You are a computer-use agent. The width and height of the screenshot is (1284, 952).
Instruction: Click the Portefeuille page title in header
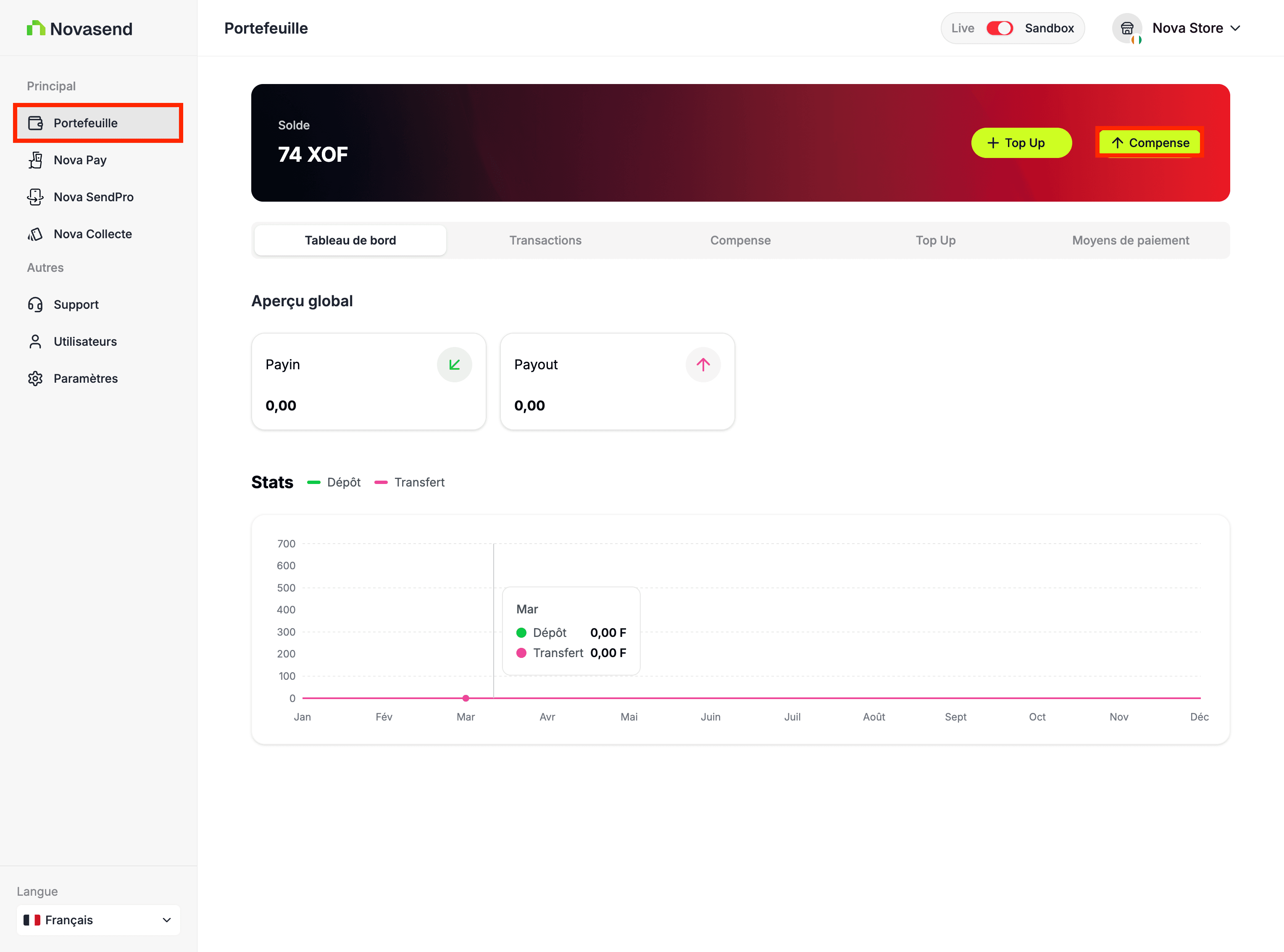click(x=266, y=28)
